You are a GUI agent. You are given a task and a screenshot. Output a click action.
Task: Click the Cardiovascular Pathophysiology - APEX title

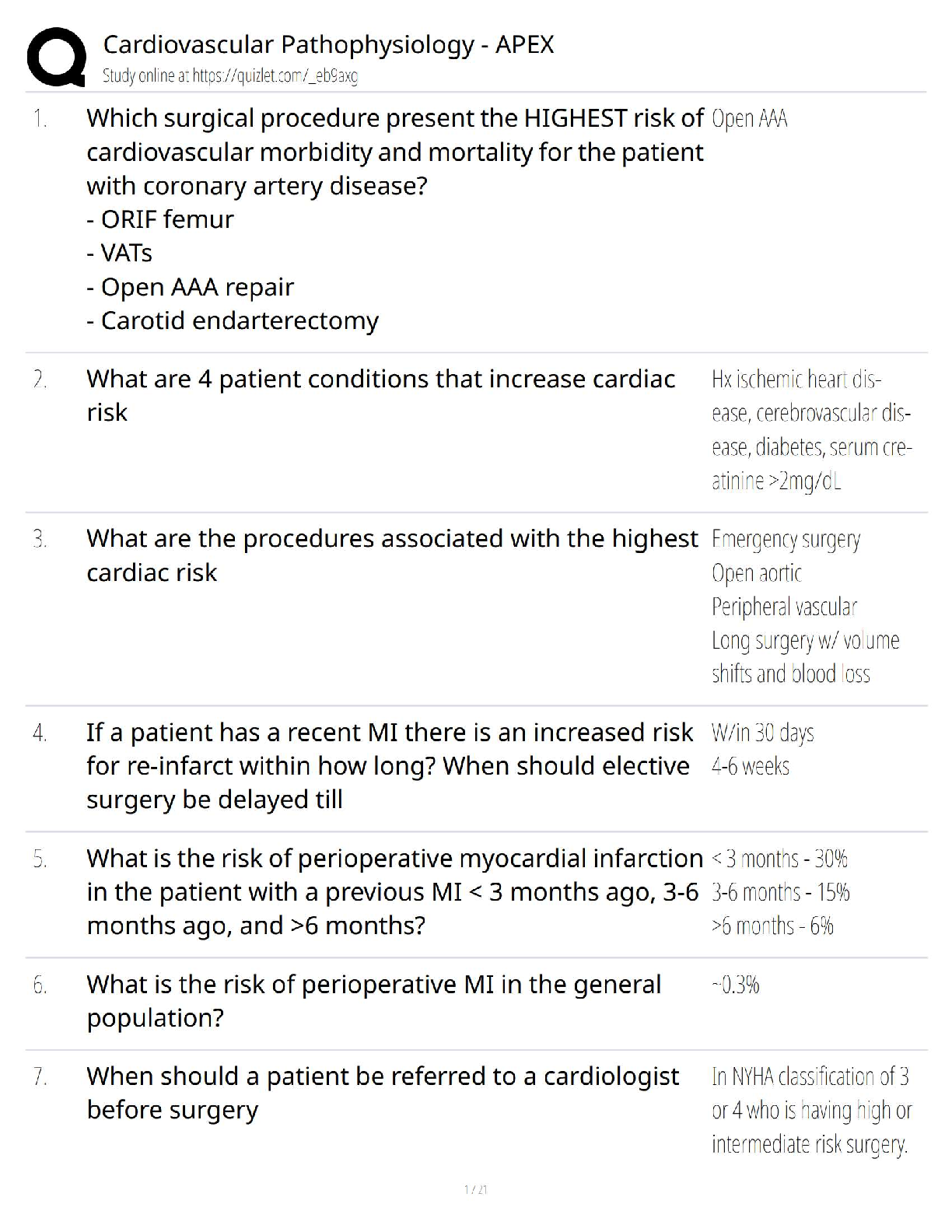click(x=328, y=44)
